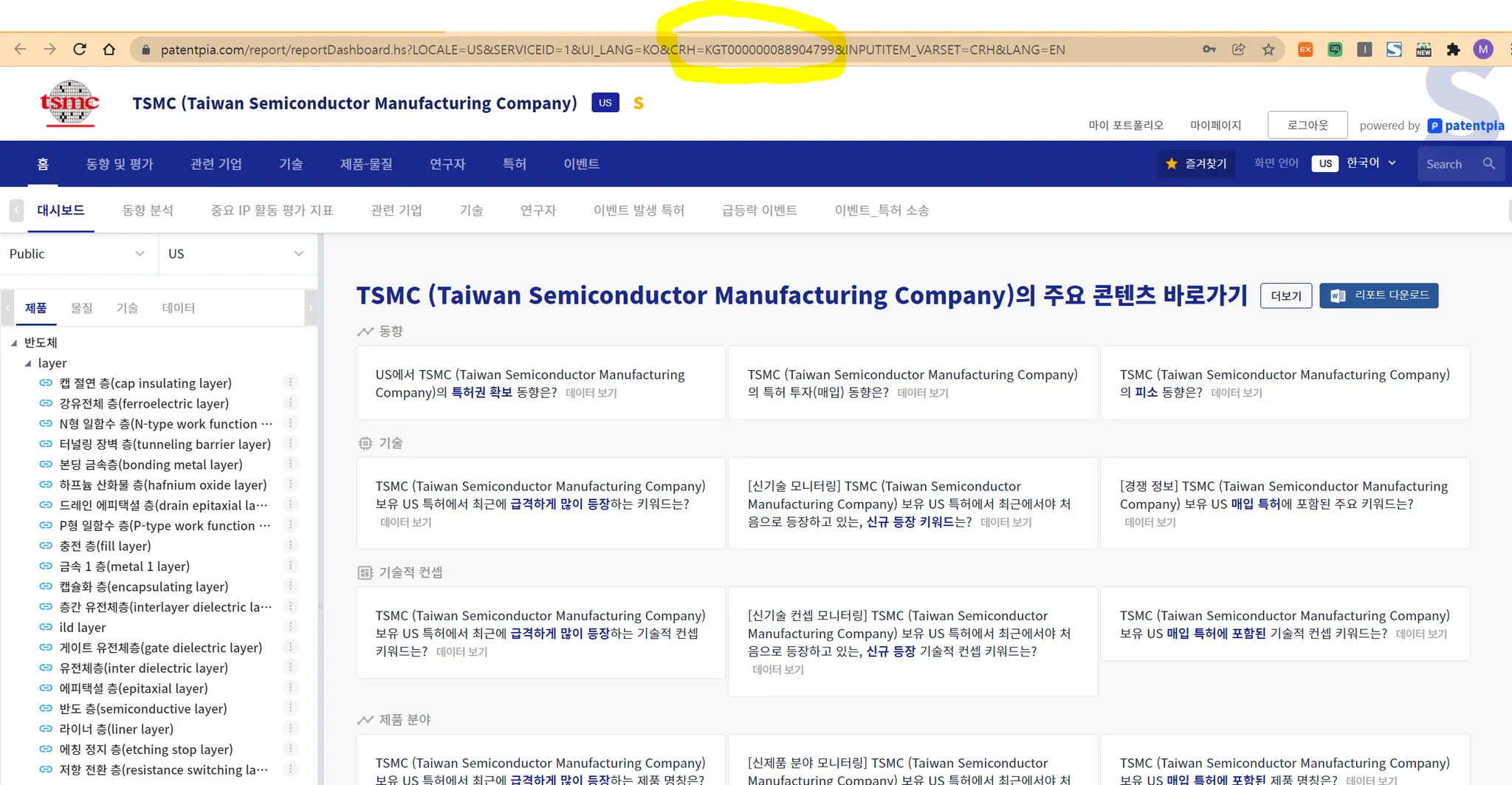Open the 특허 menu
The height and width of the screenshot is (785, 1512).
(x=515, y=164)
